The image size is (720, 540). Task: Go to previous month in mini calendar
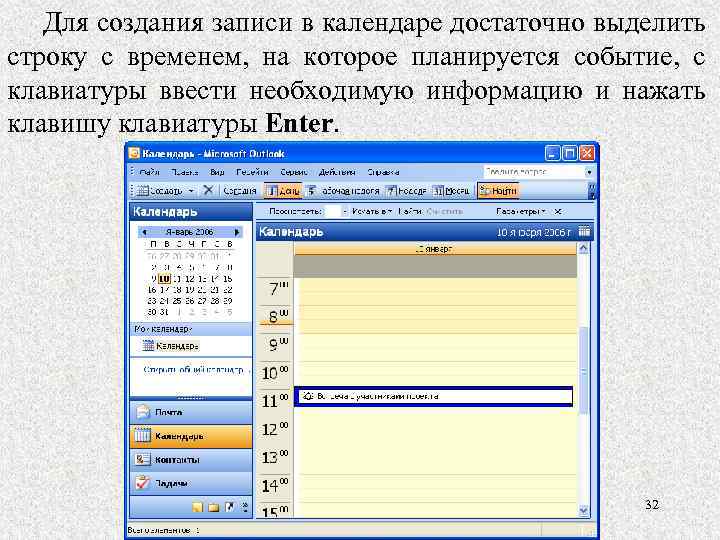[145, 232]
